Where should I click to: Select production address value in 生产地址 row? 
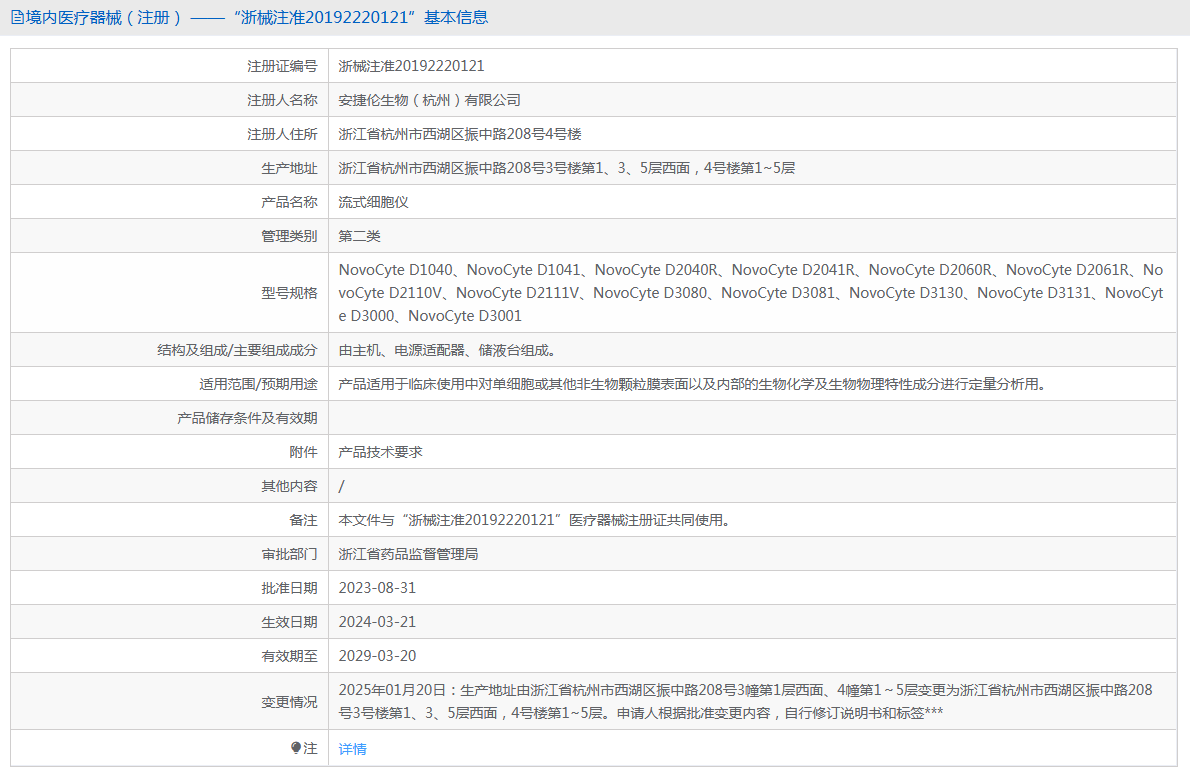(x=567, y=168)
